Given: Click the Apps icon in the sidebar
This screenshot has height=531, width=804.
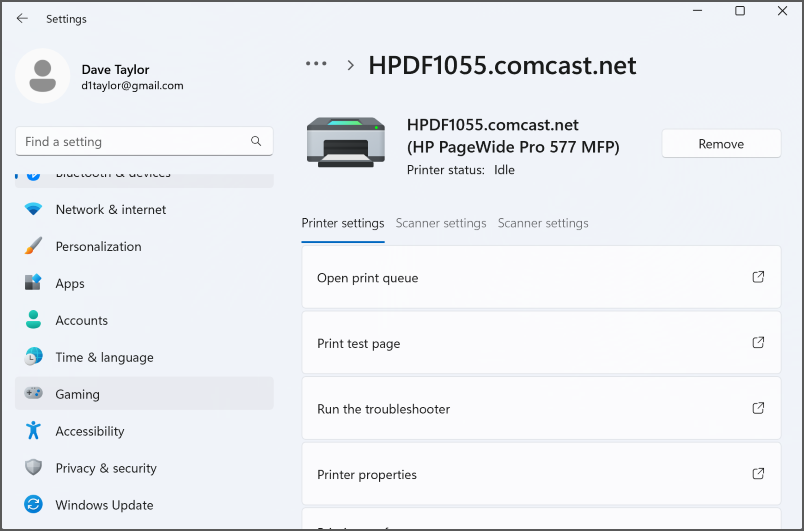Looking at the screenshot, I should tap(33, 283).
